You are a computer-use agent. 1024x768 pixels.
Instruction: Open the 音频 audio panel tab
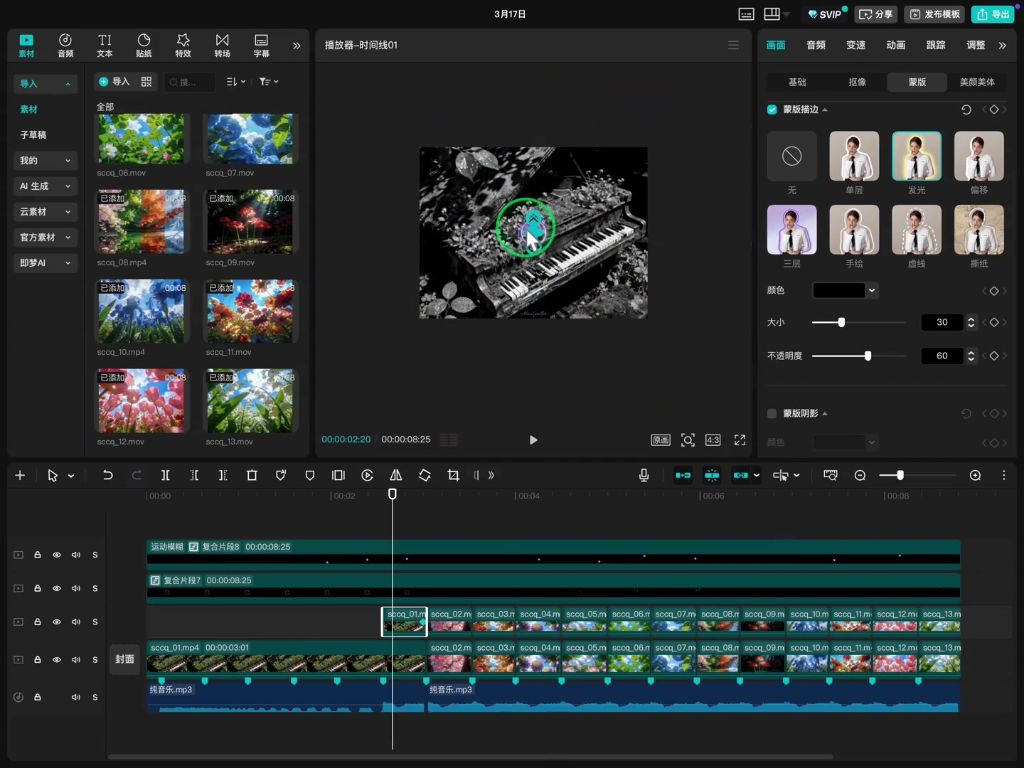click(x=65, y=45)
